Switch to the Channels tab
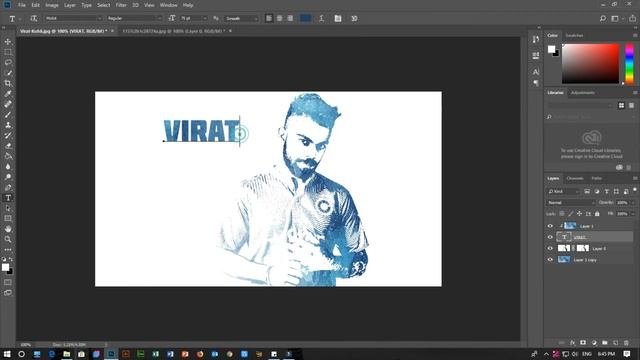640x360 pixels. click(575, 178)
